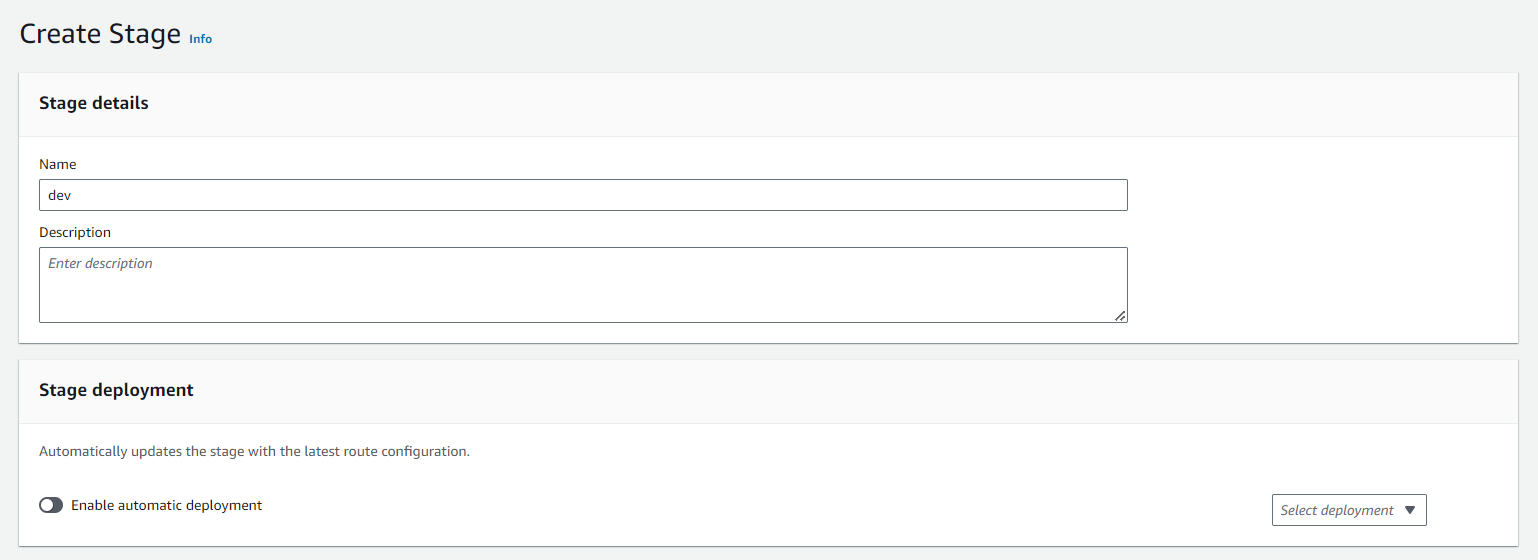Click the far right end of the Name field

tap(1115, 195)
